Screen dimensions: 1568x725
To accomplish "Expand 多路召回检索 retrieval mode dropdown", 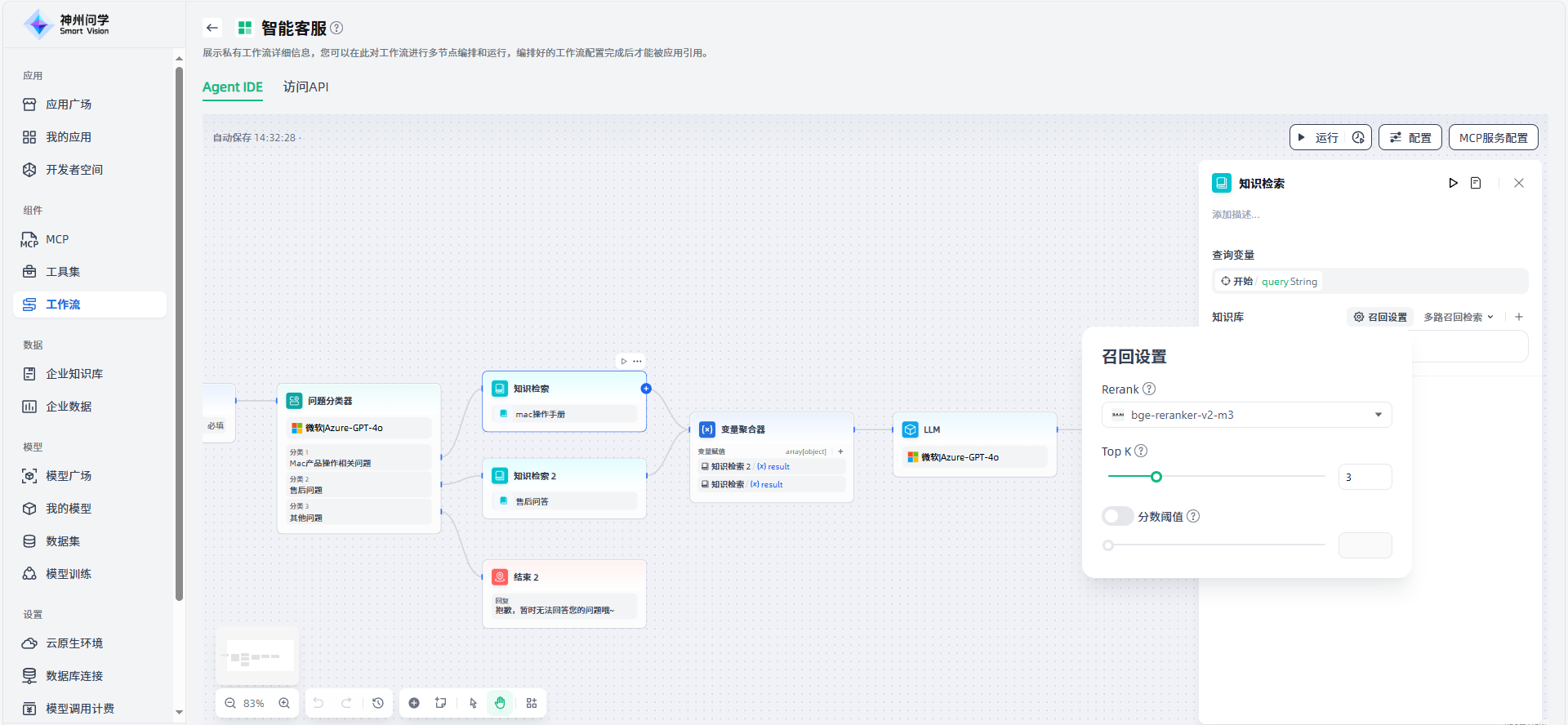I will click(1459, 317).
